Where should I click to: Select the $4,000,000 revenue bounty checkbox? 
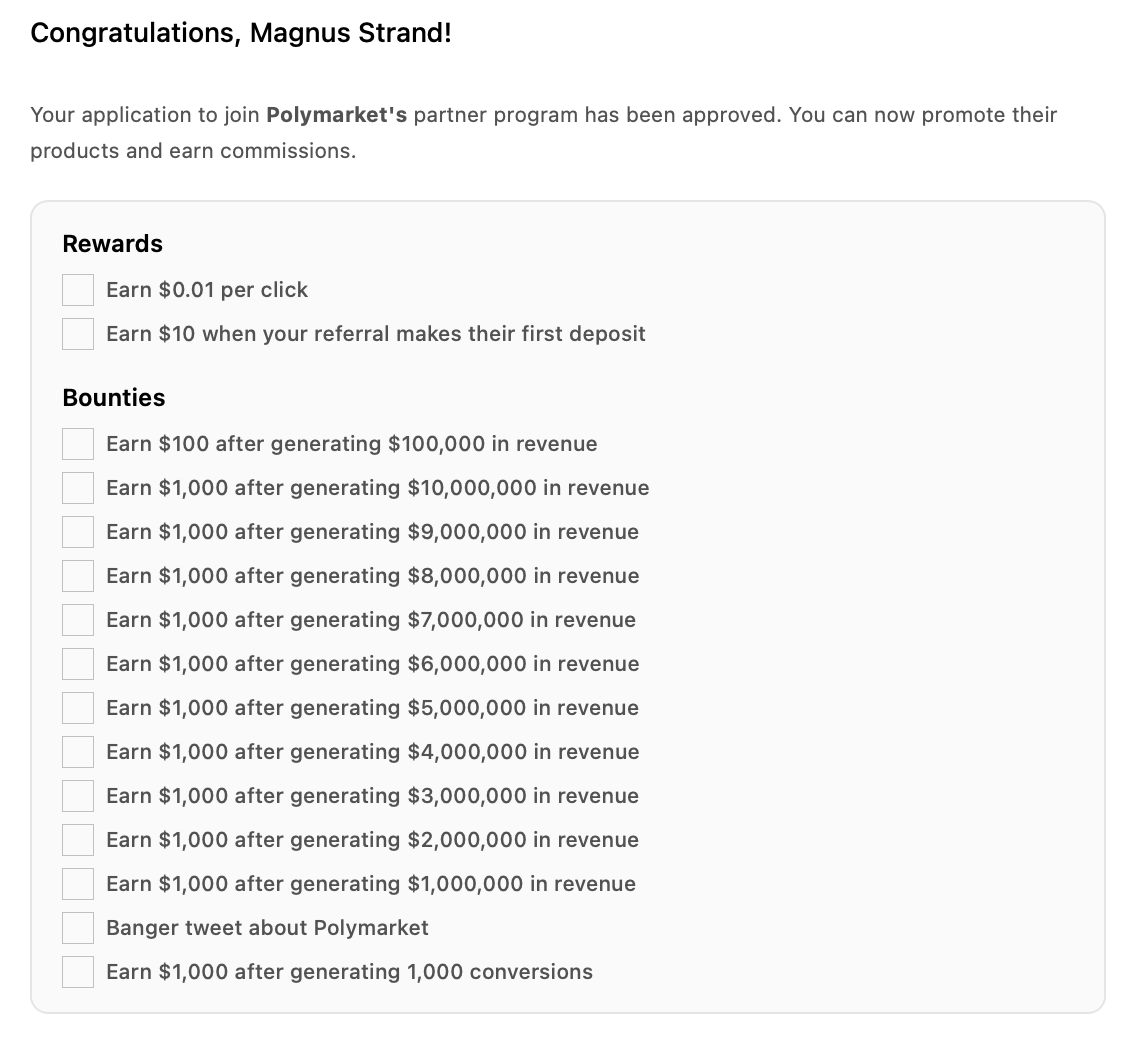(78, 752)
